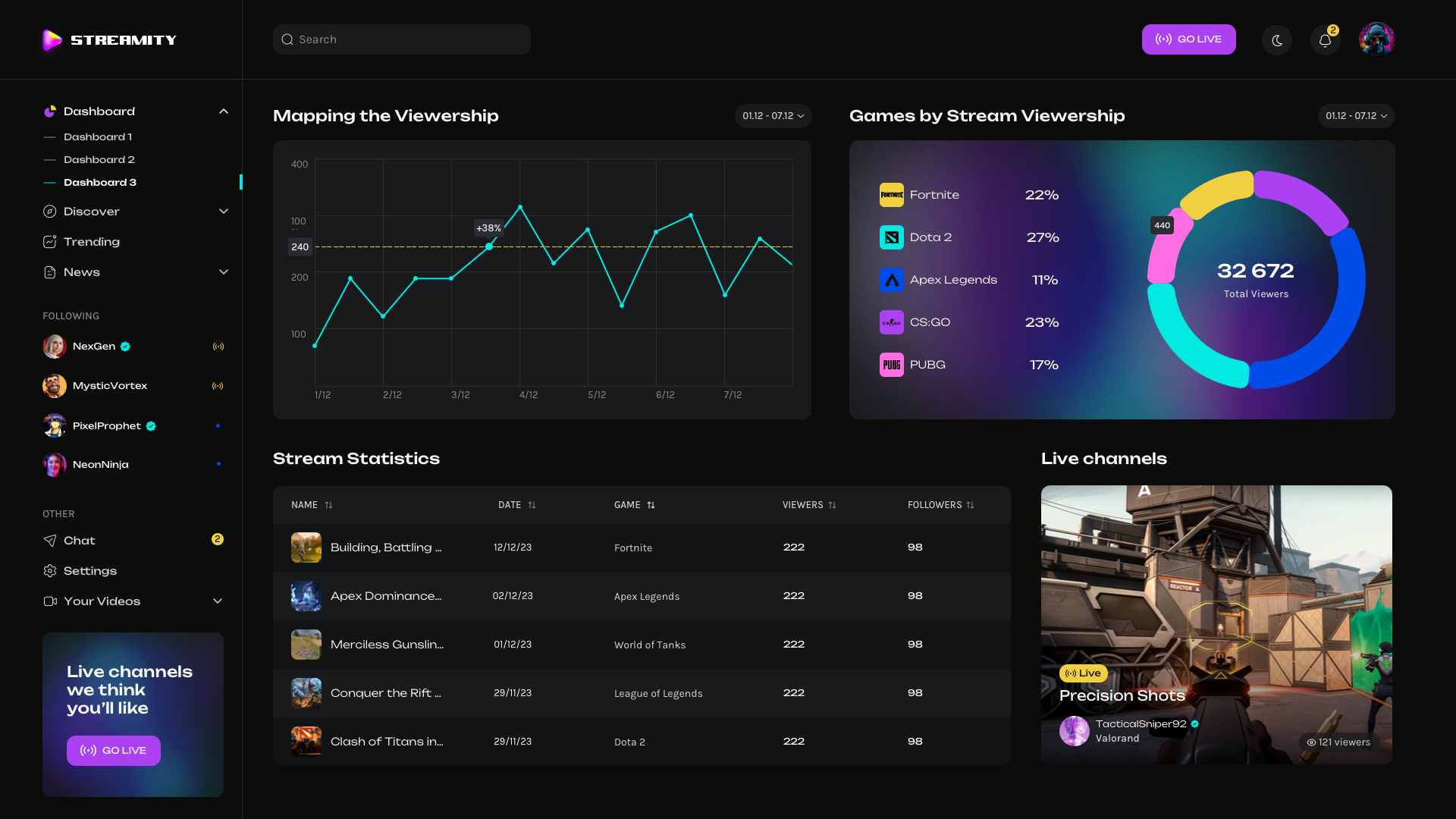Open the 01.12 - 07.12 date dropdown for viewership chart
The width and height of the screenshot is (1456, 819).
point(773,116)
